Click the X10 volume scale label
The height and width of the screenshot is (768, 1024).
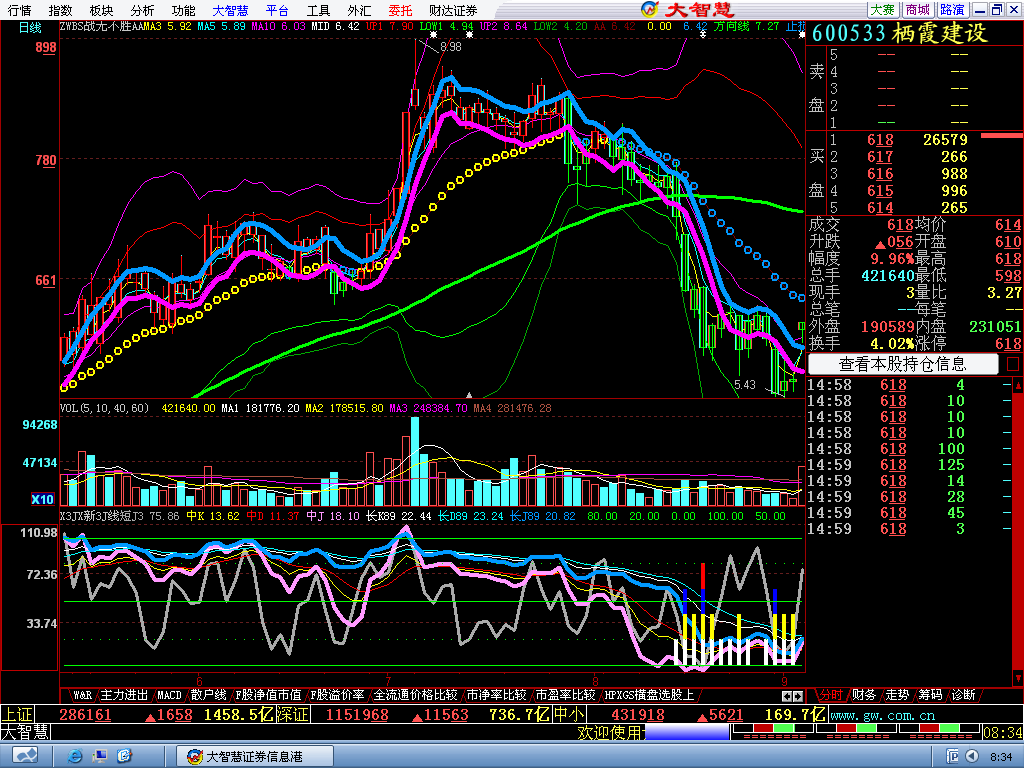point(42,499)
